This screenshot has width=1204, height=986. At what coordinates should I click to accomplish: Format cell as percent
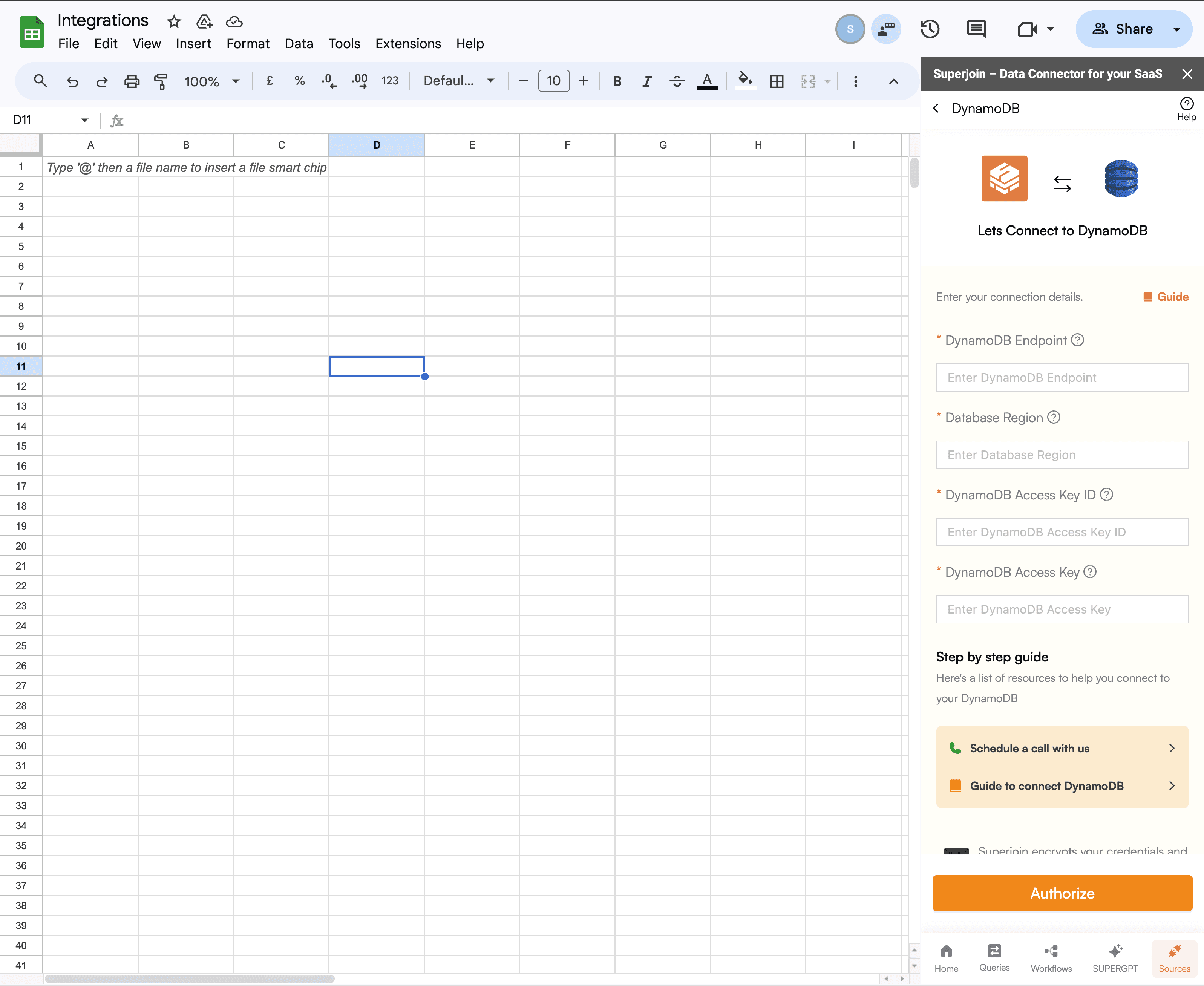[299, 81]
